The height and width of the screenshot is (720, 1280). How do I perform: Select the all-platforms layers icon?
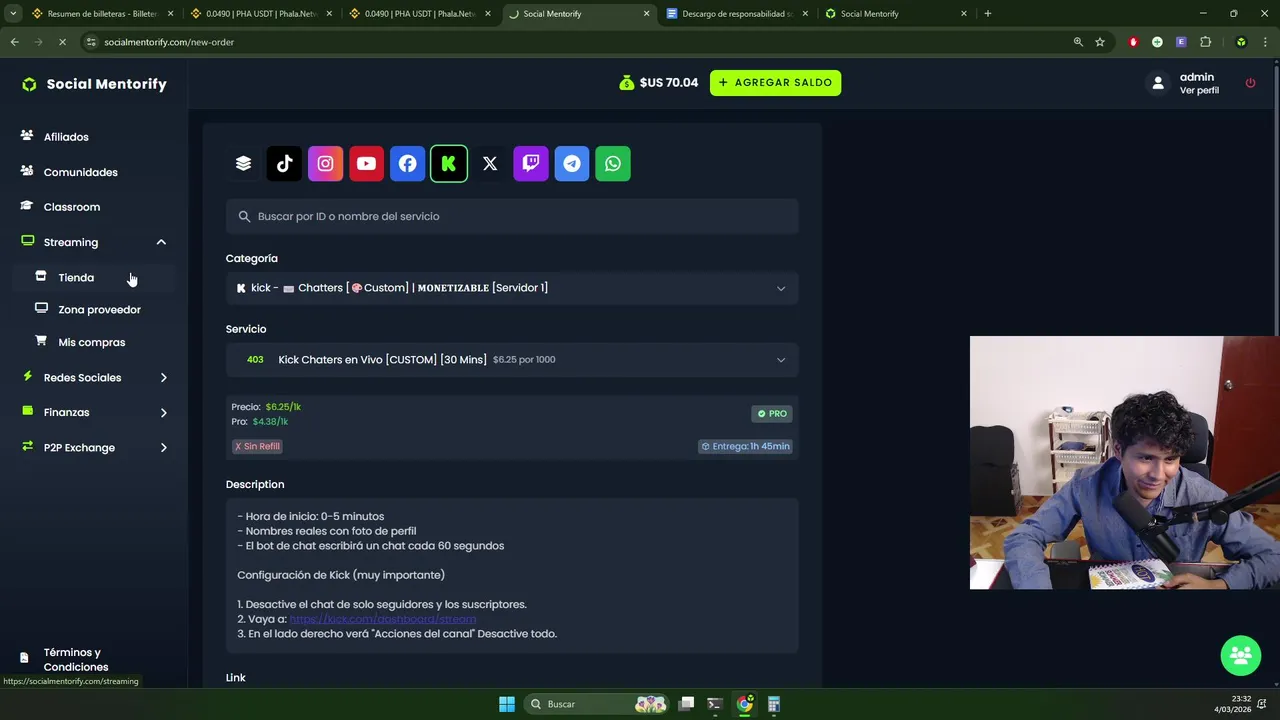click(243, 164)
